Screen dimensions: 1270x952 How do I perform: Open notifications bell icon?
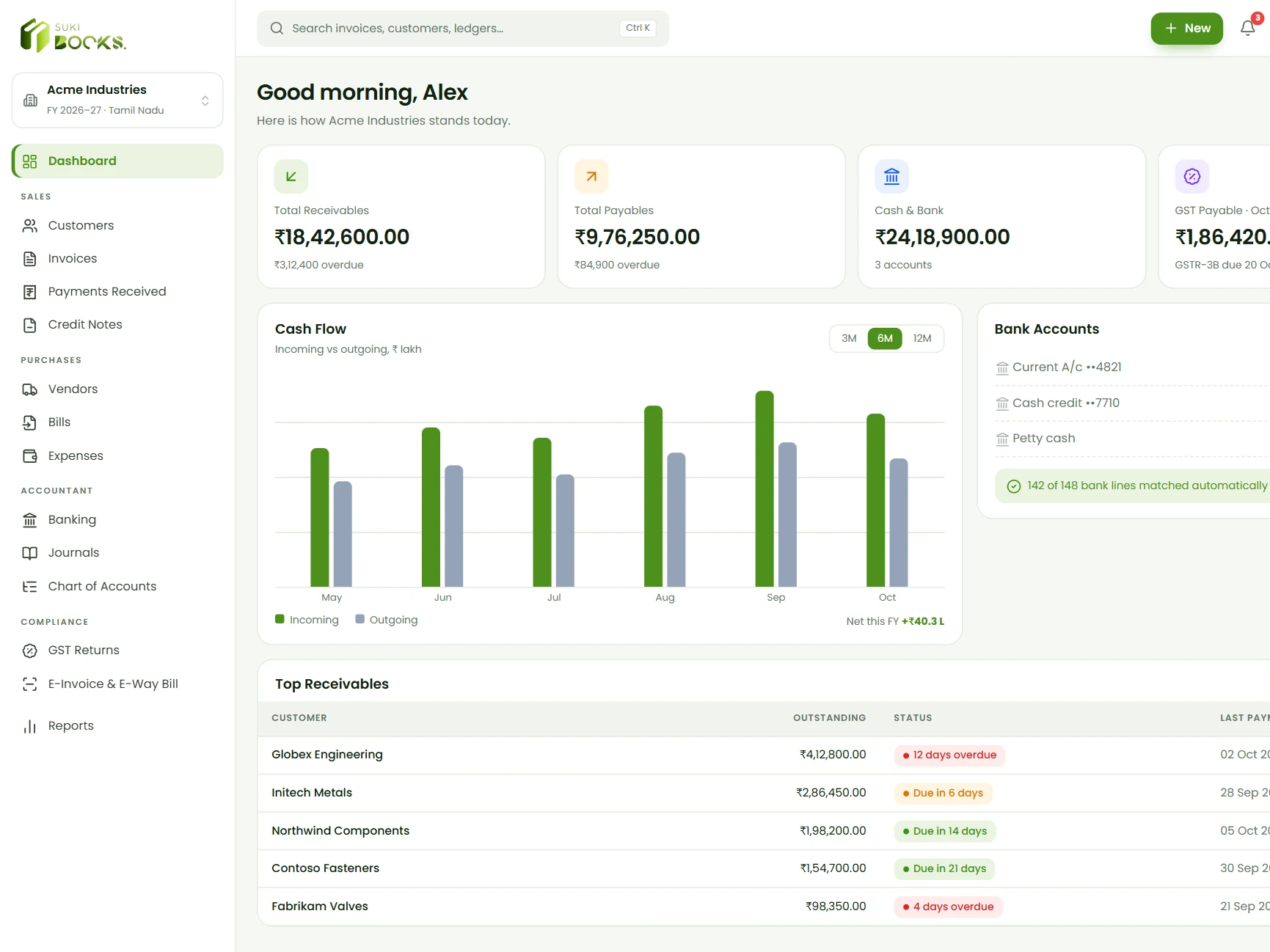click(1247, 28)
